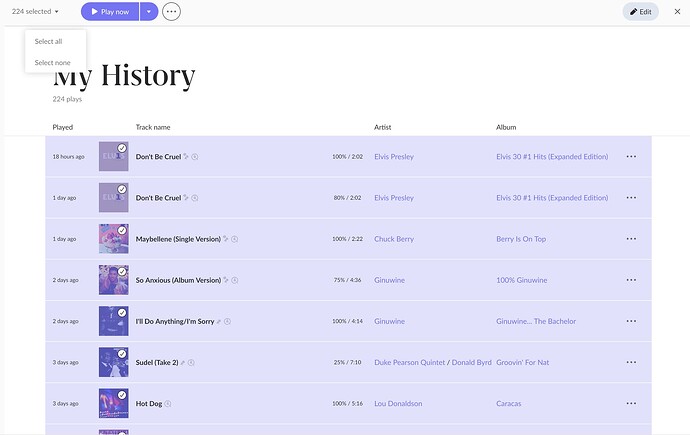
Task: Click the sparkle icon after So Anxious (Album Version)
Action: [226, 280]
